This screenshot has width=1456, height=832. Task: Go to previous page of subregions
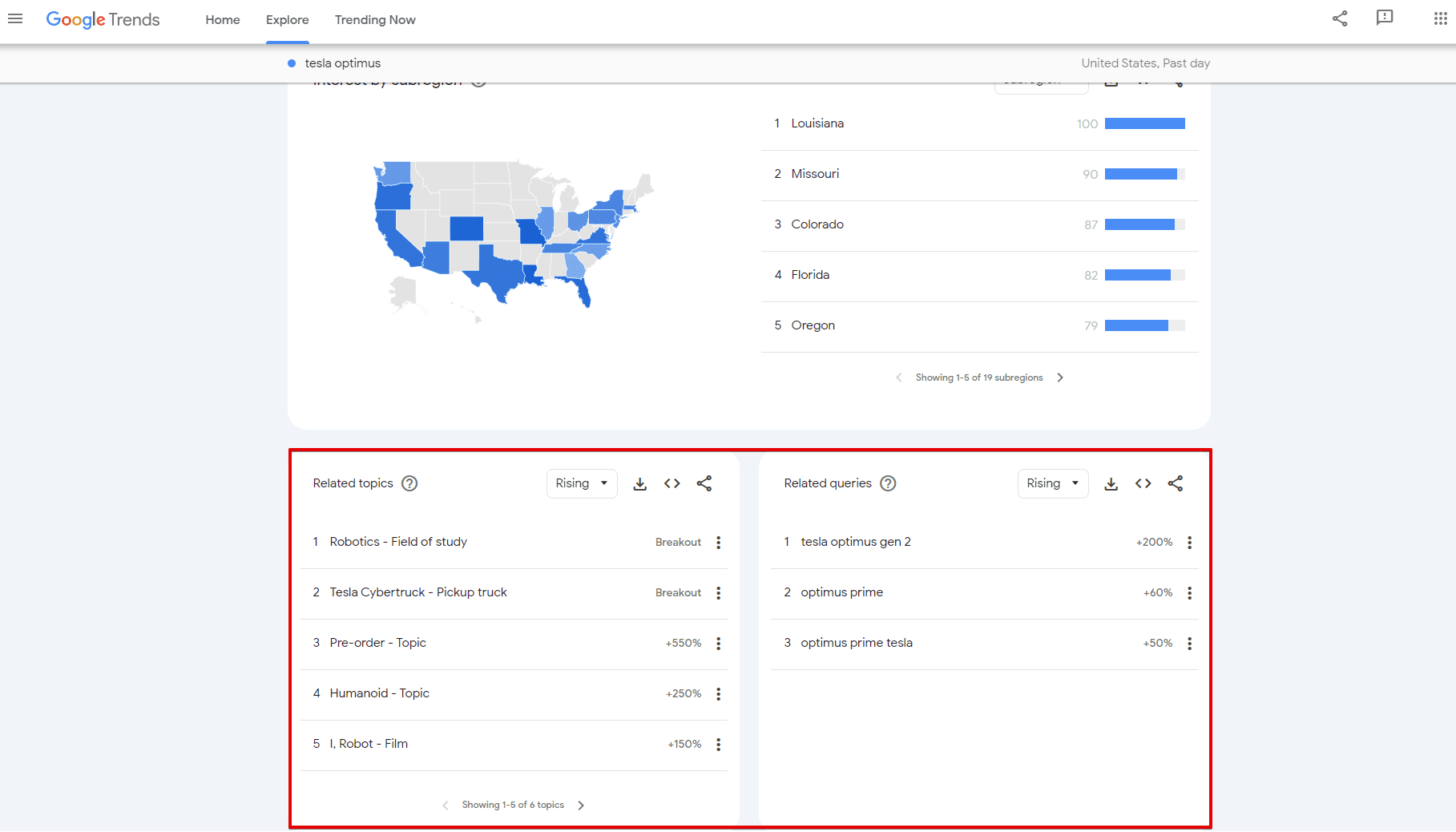click(899, 378)
